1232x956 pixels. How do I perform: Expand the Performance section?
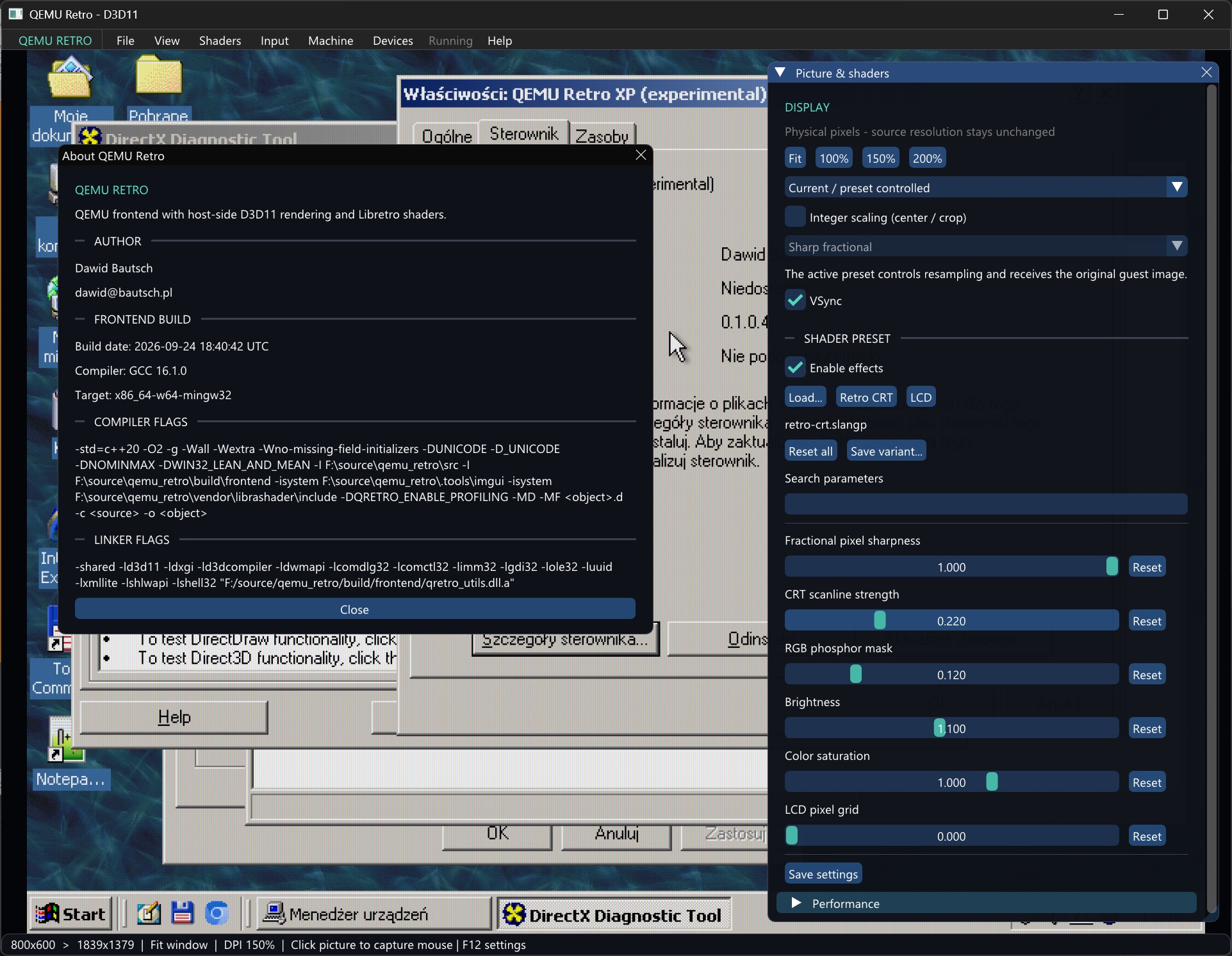coord(986,903)
